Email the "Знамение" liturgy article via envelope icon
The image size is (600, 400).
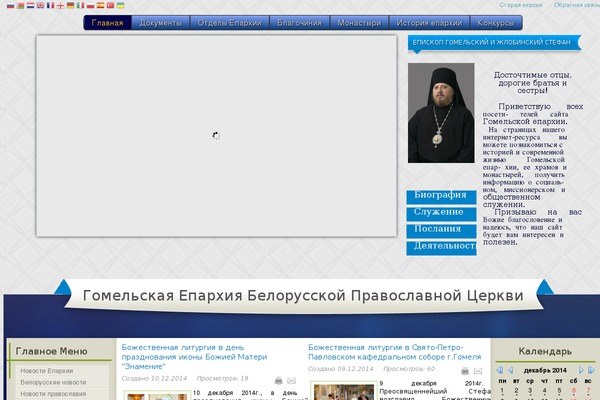click(292, 380)
